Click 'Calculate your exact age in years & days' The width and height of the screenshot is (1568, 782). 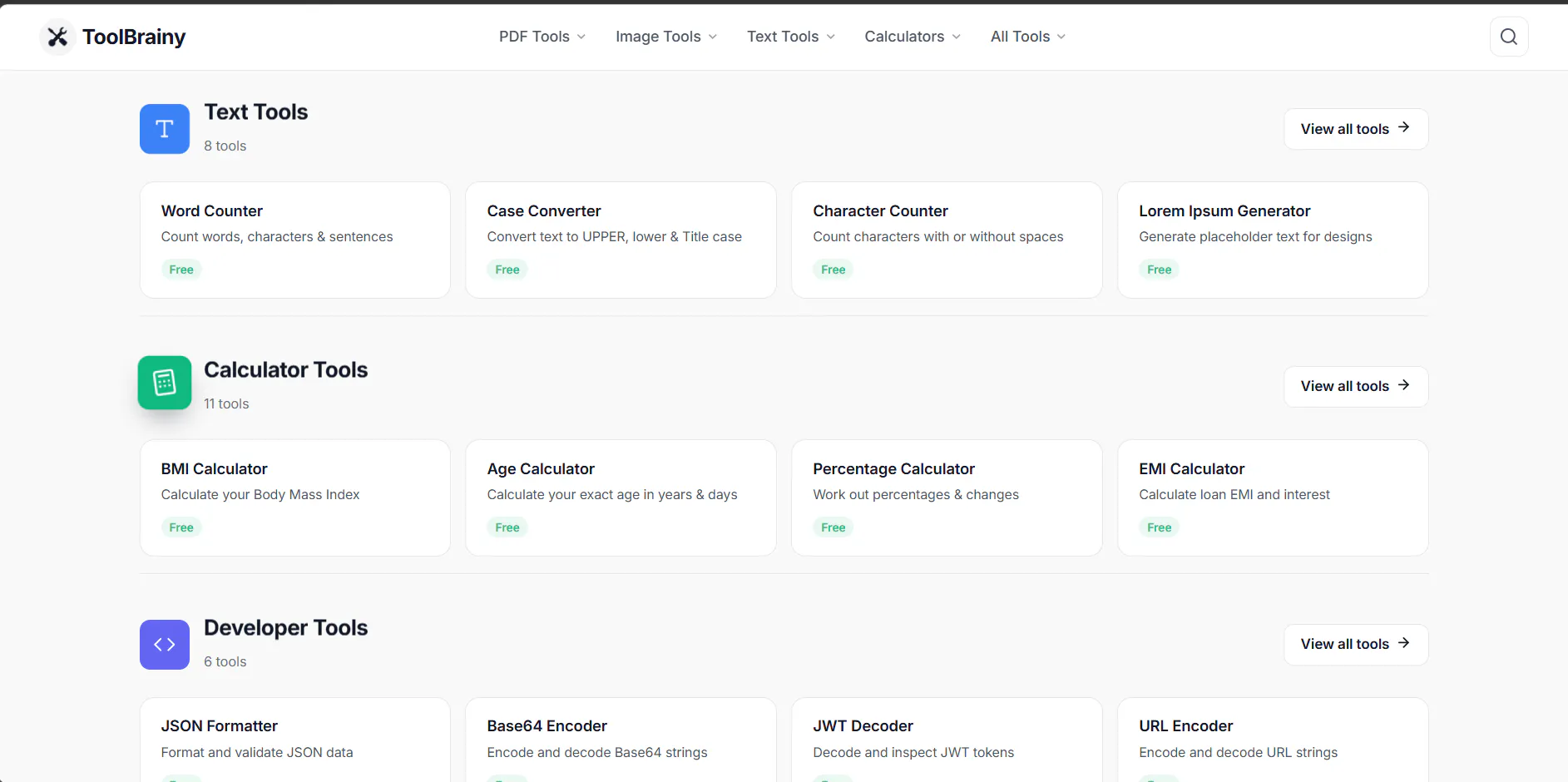point(612,495)
